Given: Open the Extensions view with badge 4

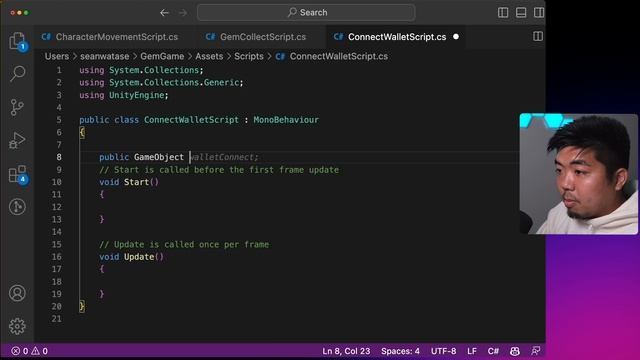Looking at the screenshot, I should click(x=17, y=174).
